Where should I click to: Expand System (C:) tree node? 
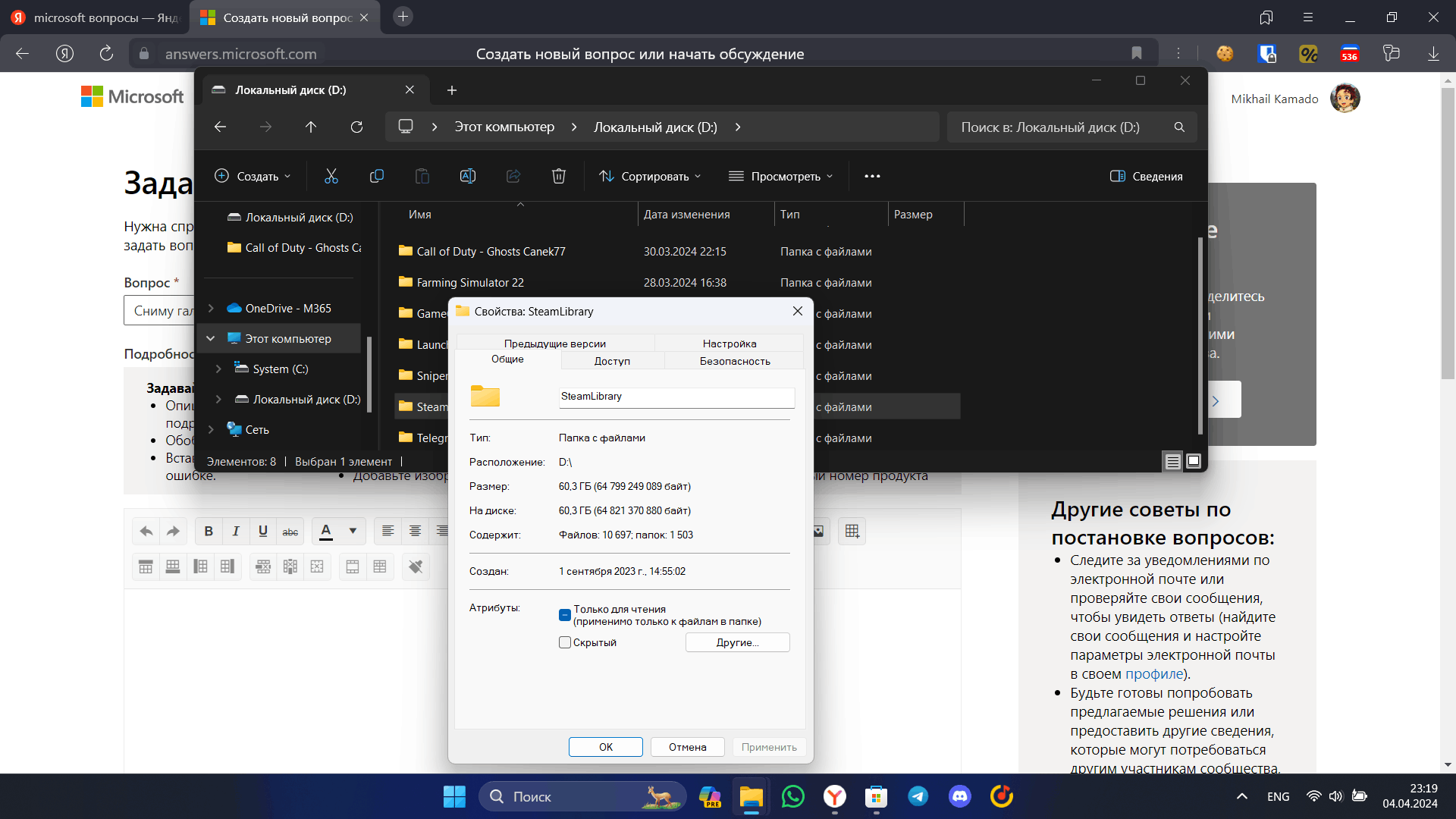click(218, 369)
